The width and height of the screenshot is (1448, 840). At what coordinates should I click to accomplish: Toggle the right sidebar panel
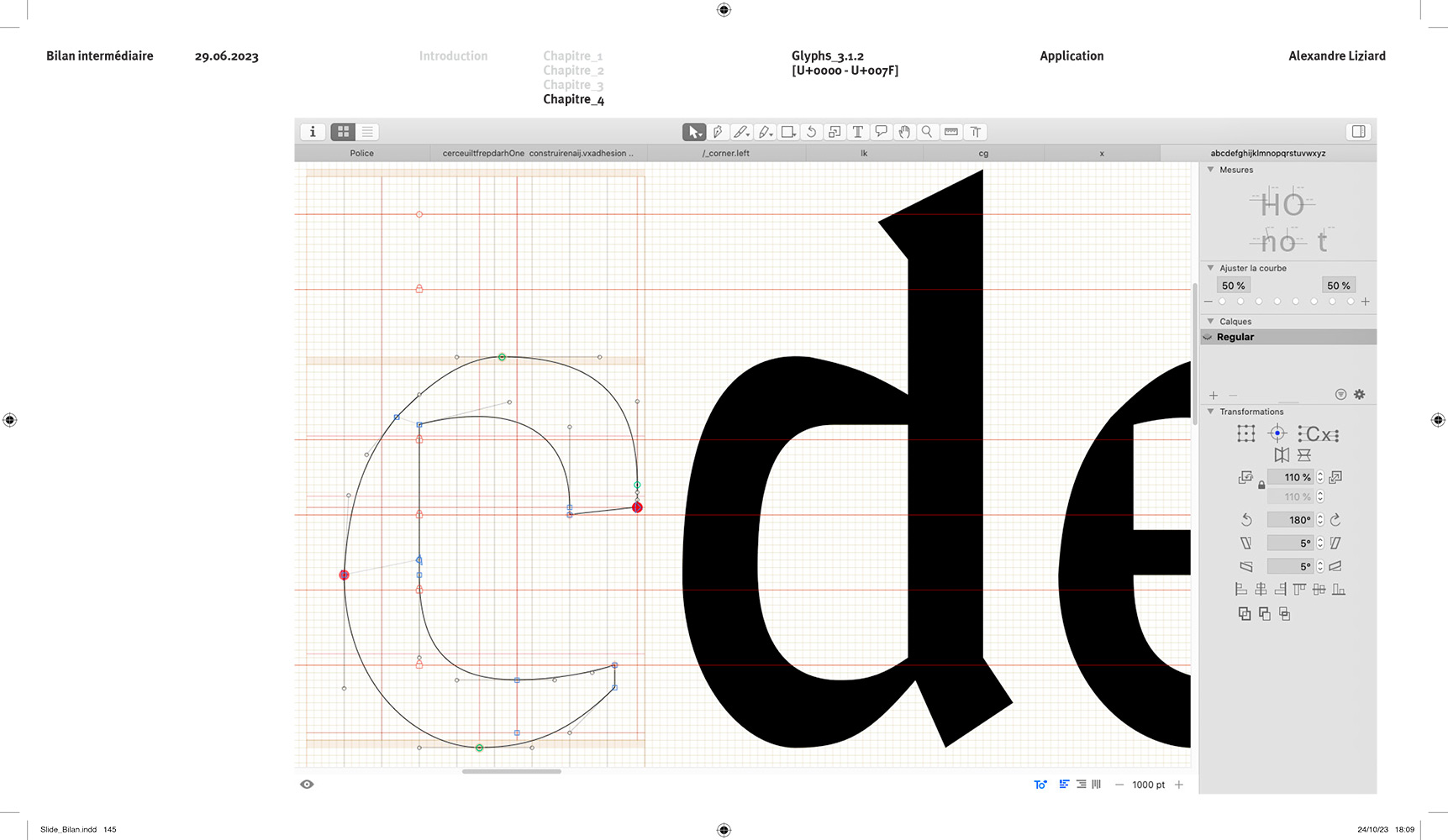coord(1358,132)
